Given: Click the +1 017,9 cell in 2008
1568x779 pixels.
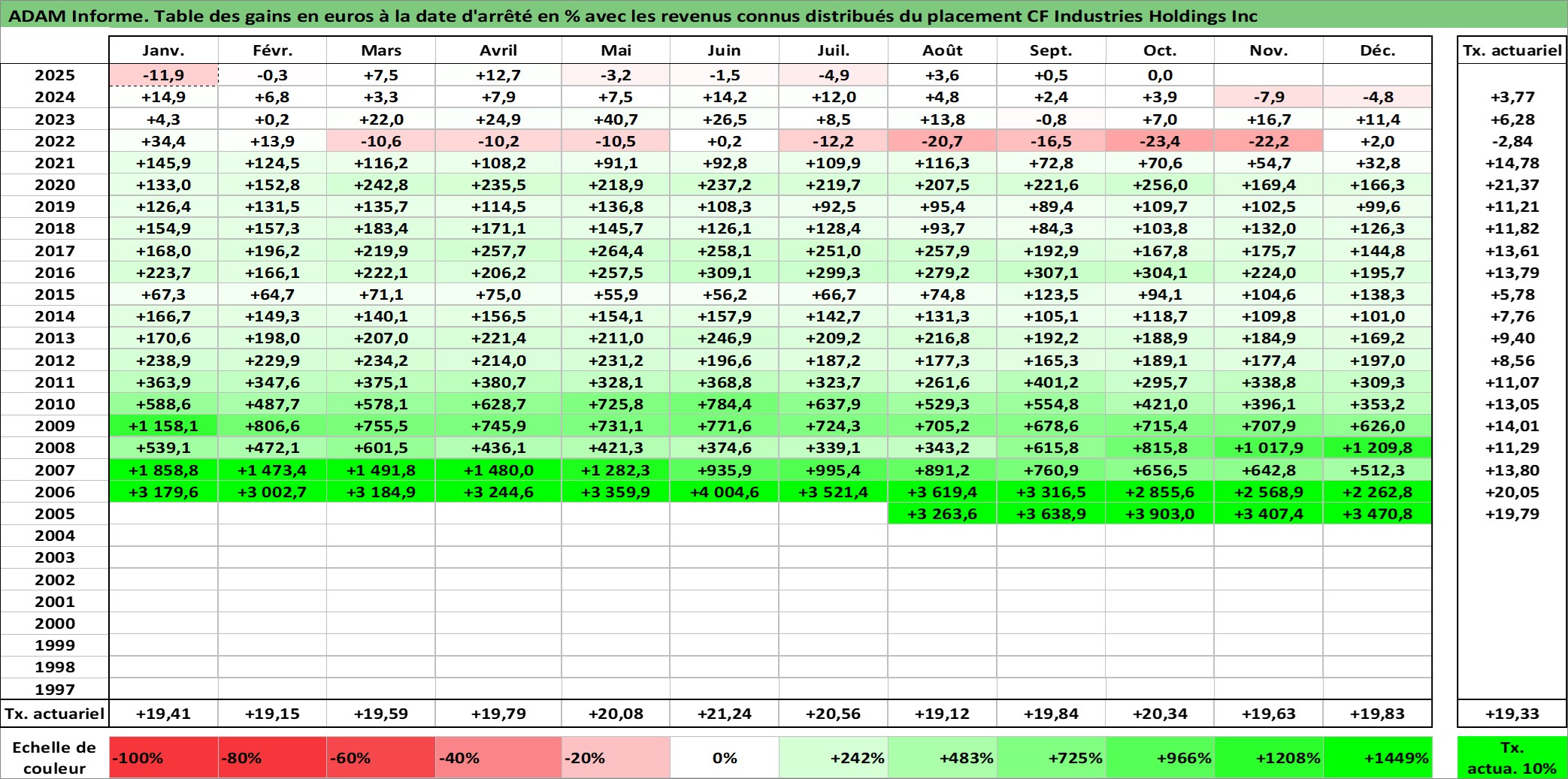Looking at the screenshot, I should [x=1269, y=448].
